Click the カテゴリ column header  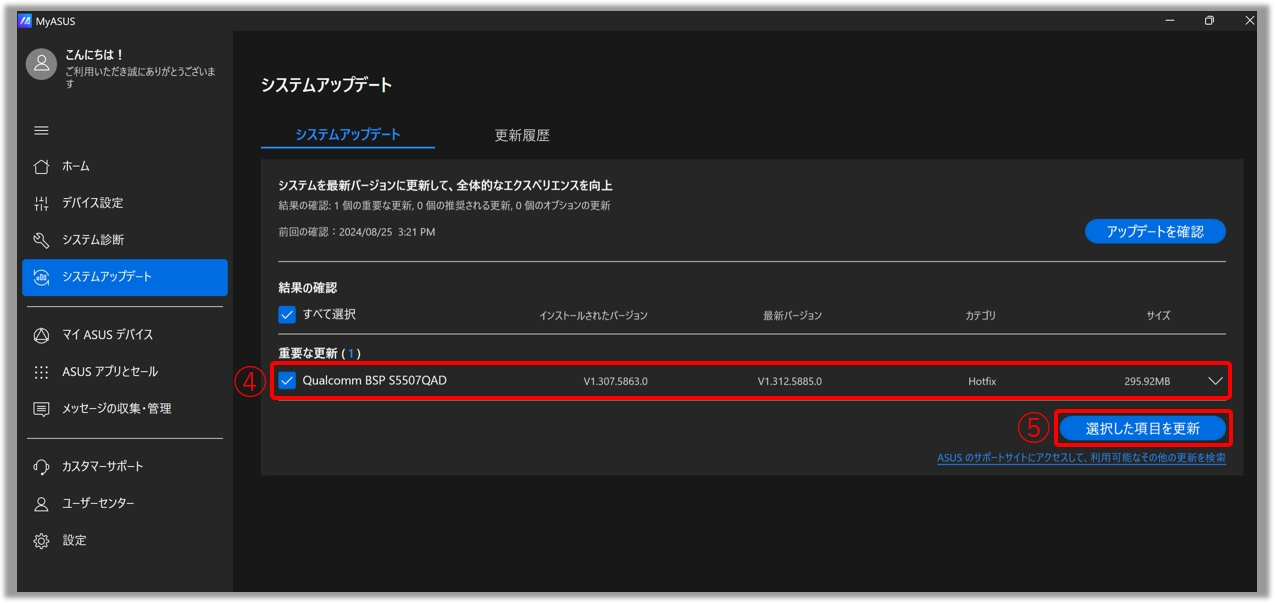[981, 316]
